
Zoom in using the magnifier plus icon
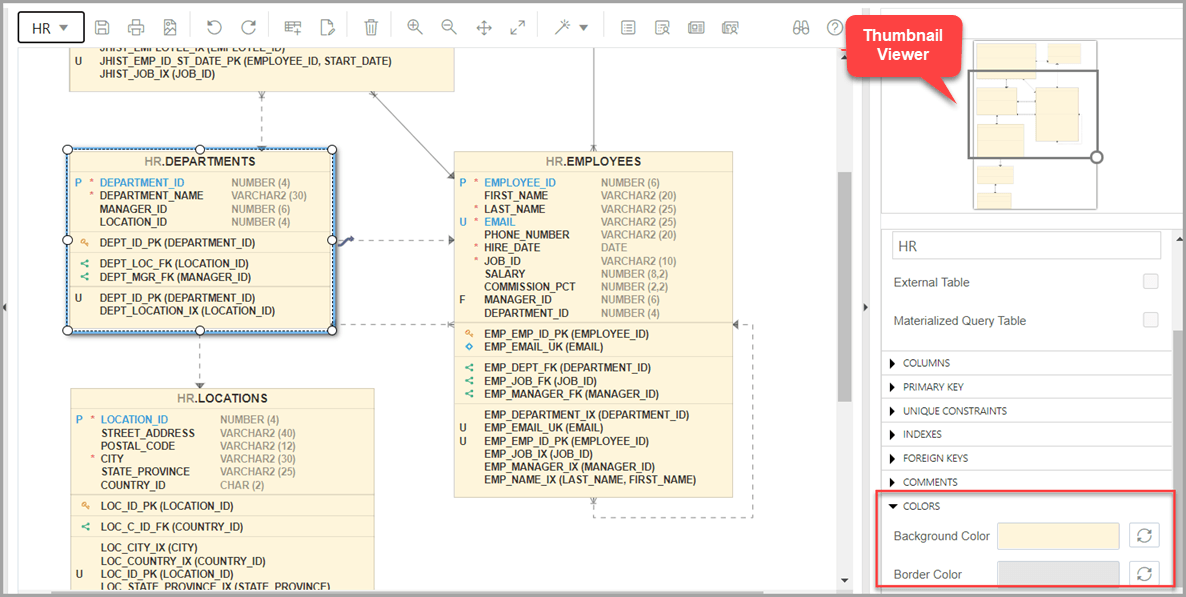tap(415, 27)
